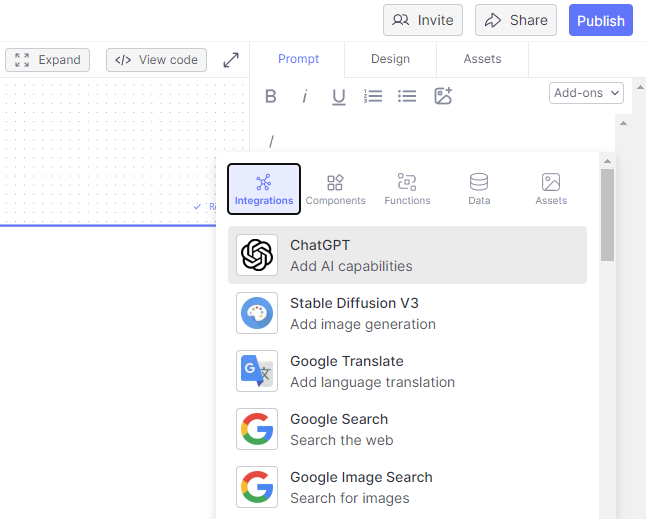
Task: Click the popup list scrollbar thumb
Action: point(607,215)
